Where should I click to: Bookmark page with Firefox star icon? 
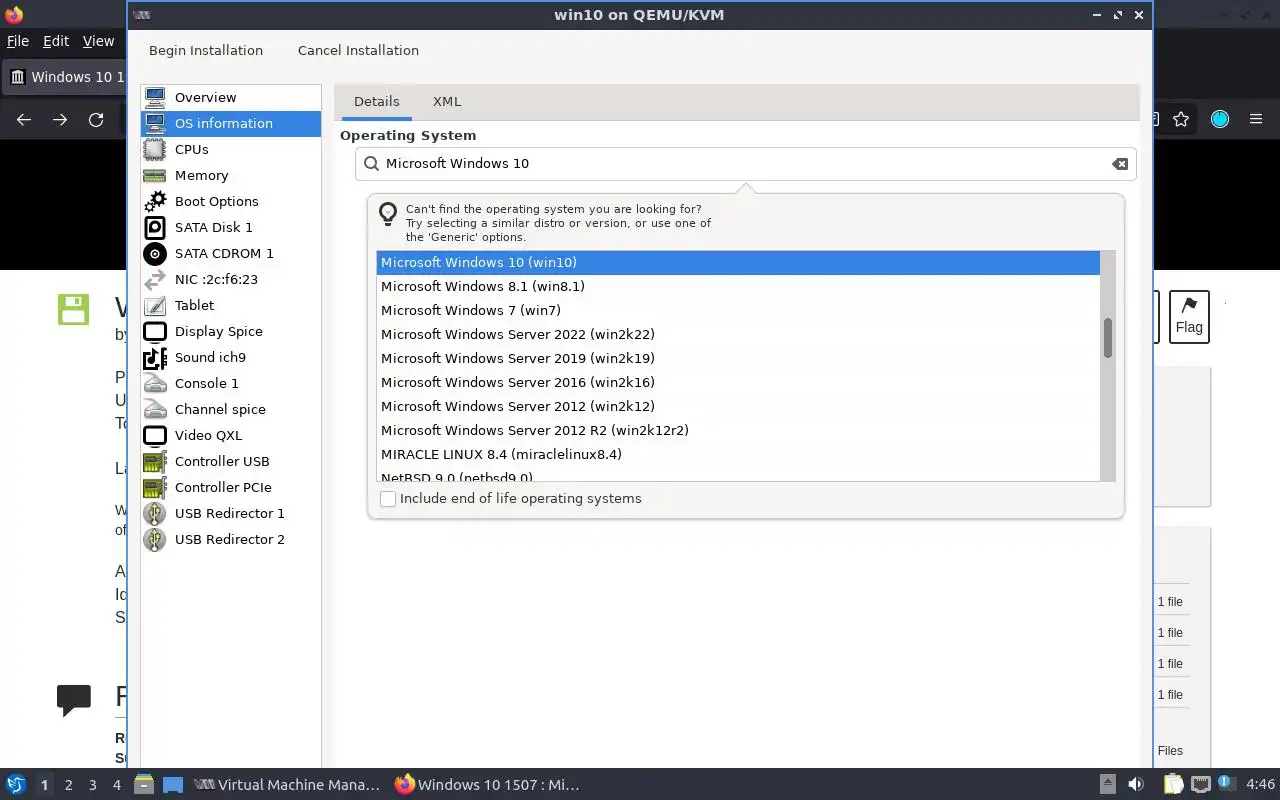[x=1181, y=119]
